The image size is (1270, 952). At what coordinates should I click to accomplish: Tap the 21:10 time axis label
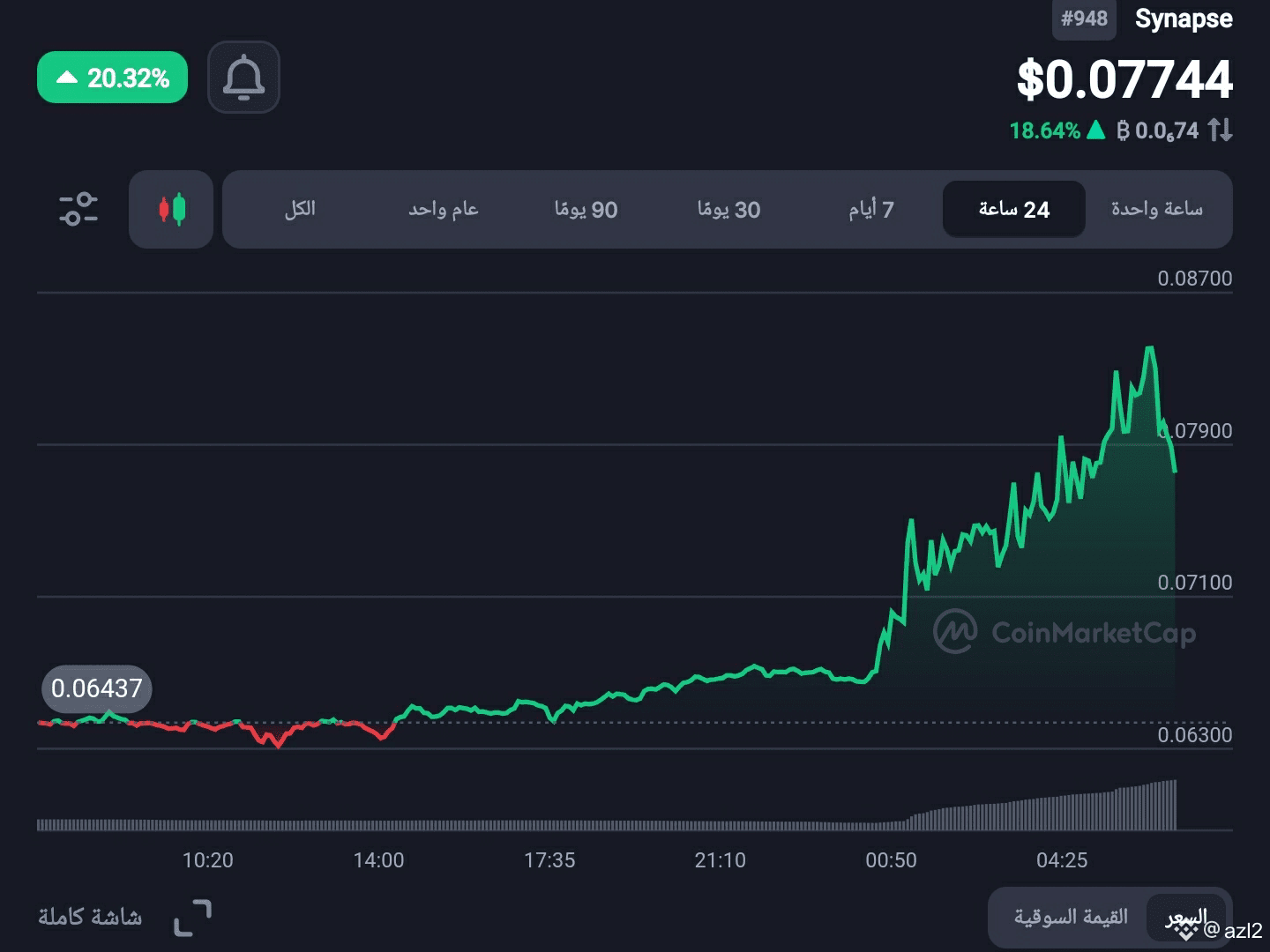[x=721, y=860]
